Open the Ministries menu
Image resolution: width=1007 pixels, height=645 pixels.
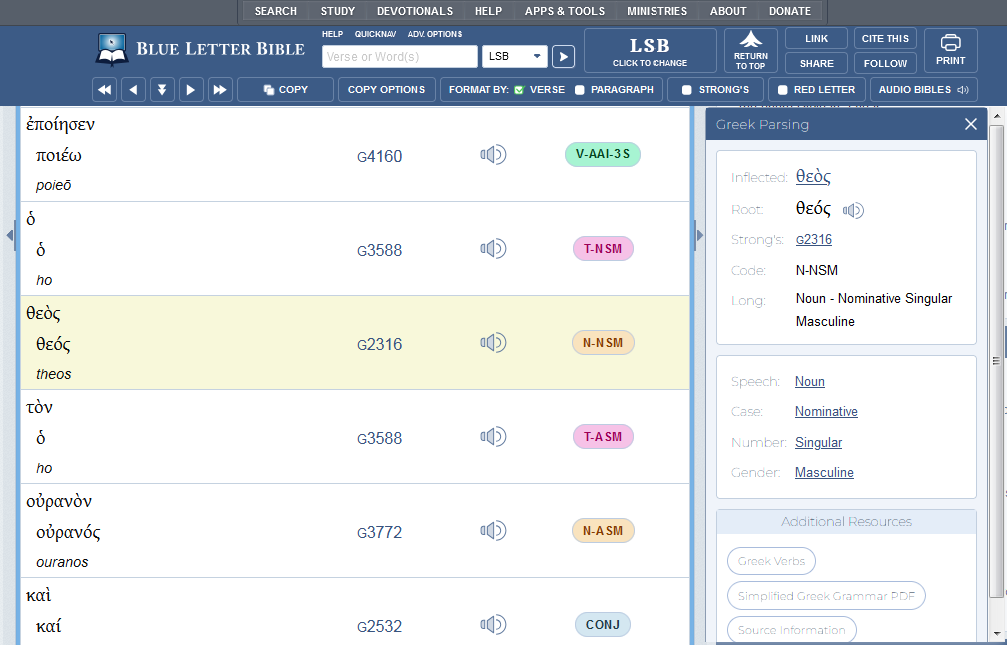click(x=657, y=12)
